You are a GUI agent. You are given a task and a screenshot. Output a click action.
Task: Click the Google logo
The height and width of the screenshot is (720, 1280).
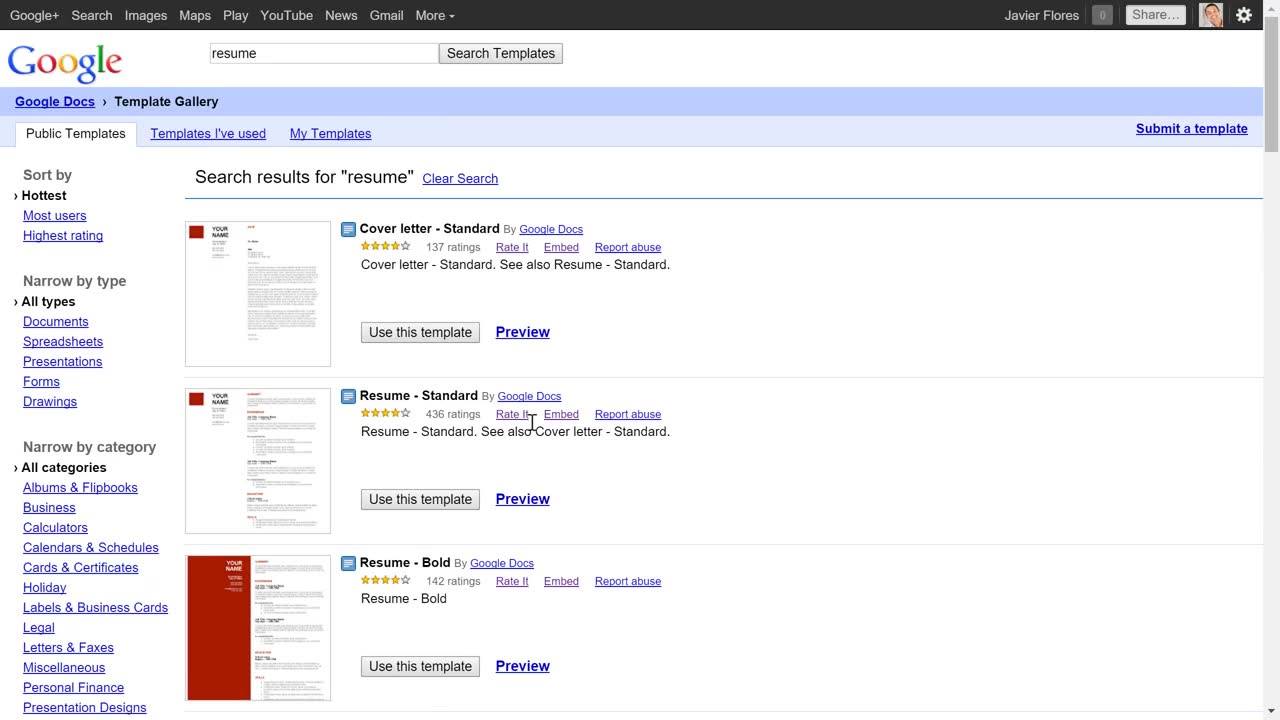pyautogui.click(x=65, y=62)
